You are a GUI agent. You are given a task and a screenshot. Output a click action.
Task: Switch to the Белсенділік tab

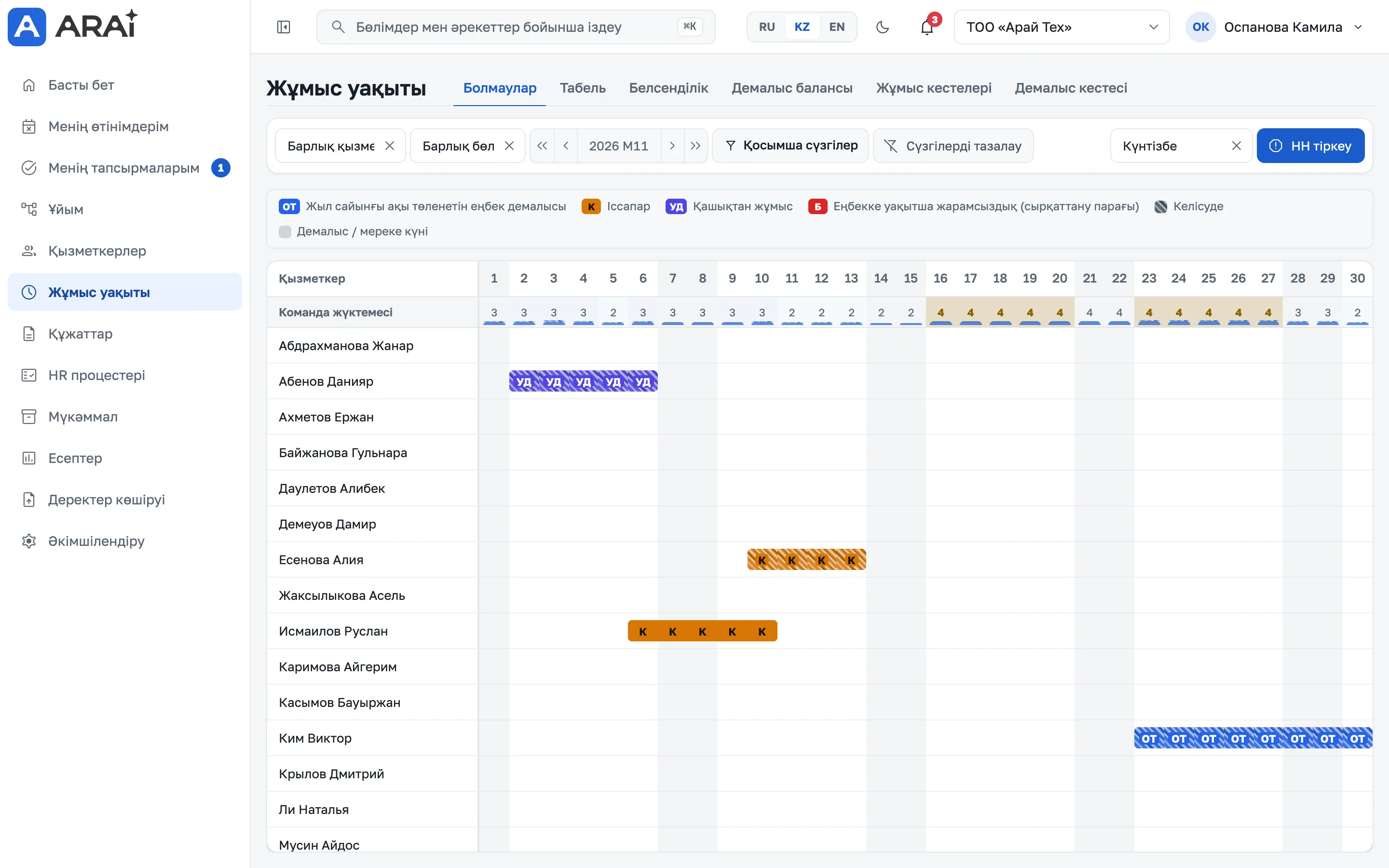pyautogui.click(x=668, y=88)
